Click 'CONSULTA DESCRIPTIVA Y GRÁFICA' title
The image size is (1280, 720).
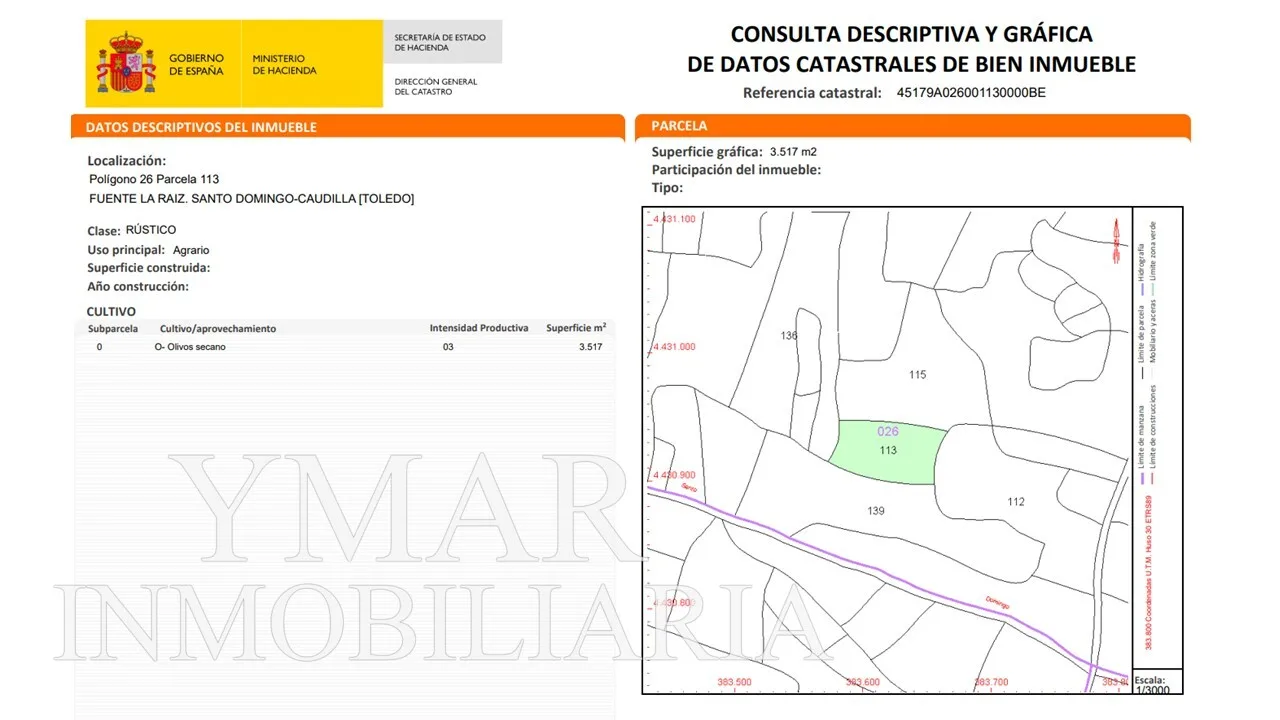click(912, 33)
